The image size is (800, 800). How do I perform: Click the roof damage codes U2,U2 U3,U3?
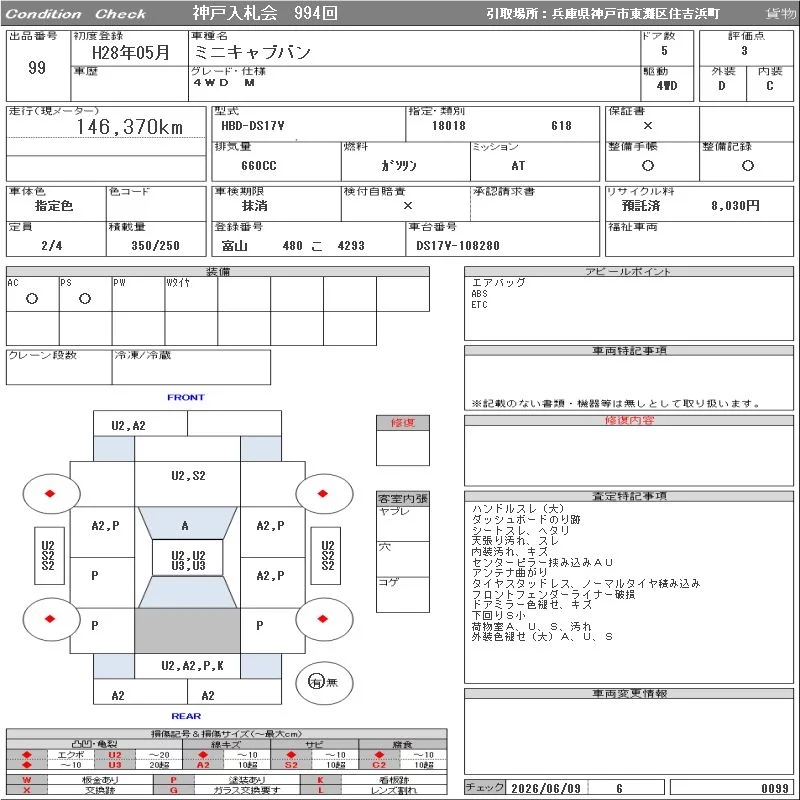188,560
